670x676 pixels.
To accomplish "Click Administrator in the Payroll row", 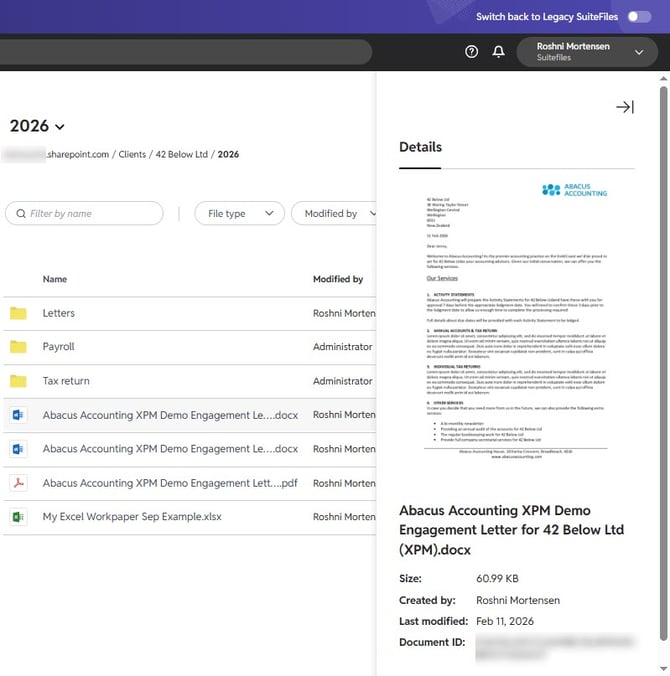I will (343, 347).
